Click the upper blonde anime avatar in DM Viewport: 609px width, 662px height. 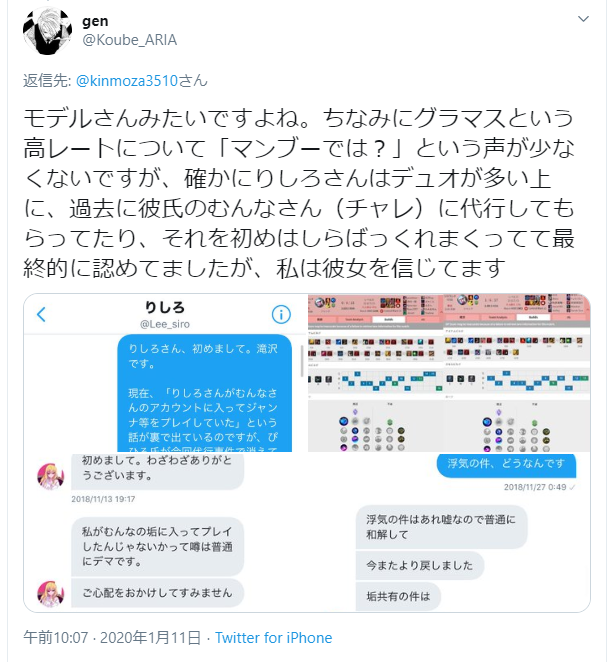[x=51, y=476]
